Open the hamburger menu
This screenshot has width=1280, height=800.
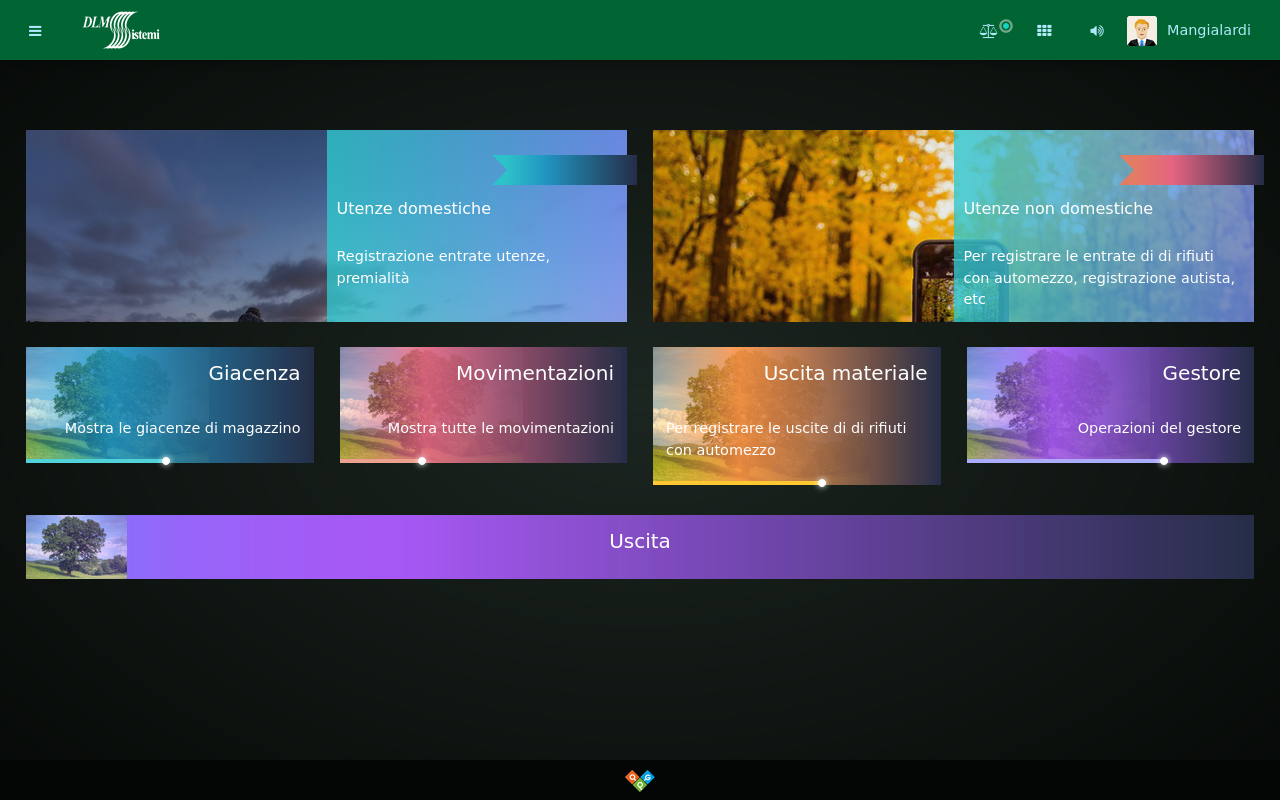point(35,31)
